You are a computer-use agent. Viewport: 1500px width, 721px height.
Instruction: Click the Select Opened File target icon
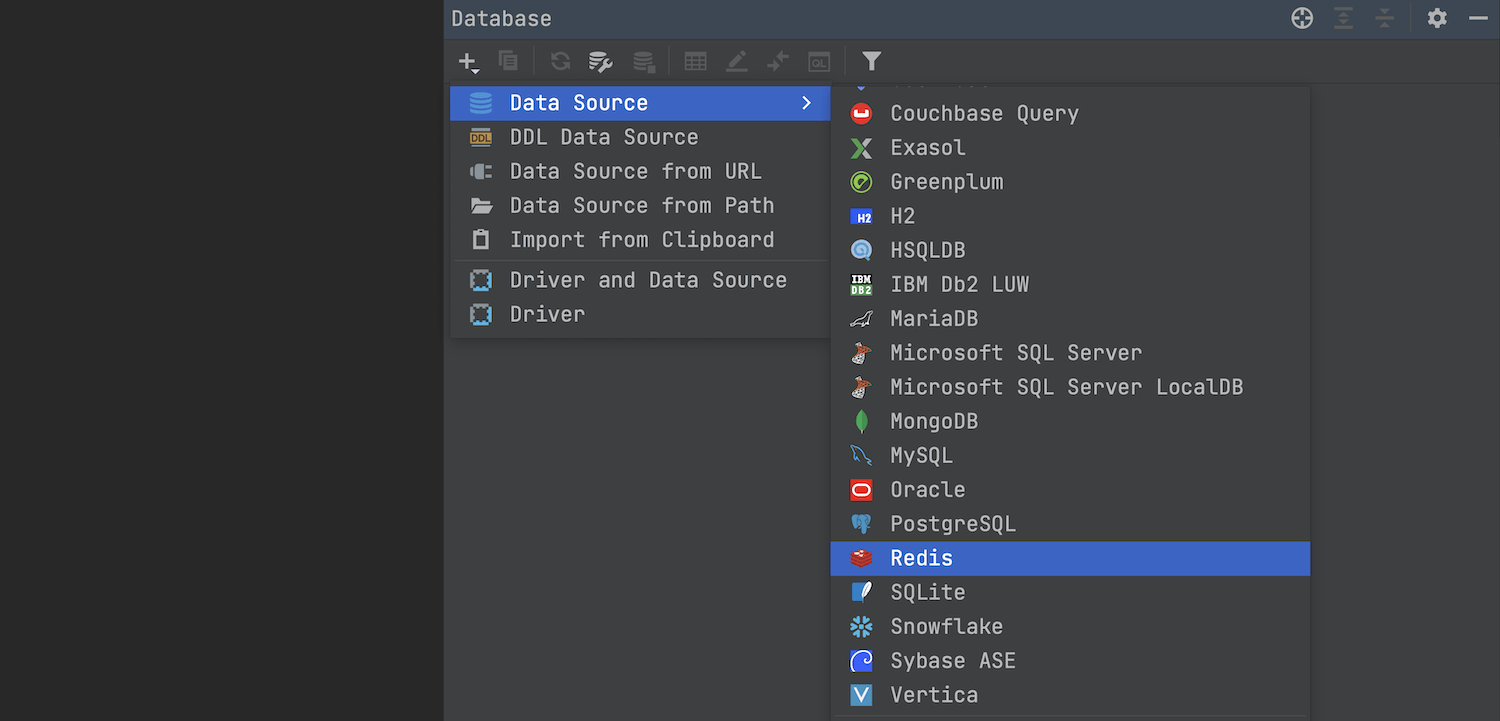tap(1301, 18)
